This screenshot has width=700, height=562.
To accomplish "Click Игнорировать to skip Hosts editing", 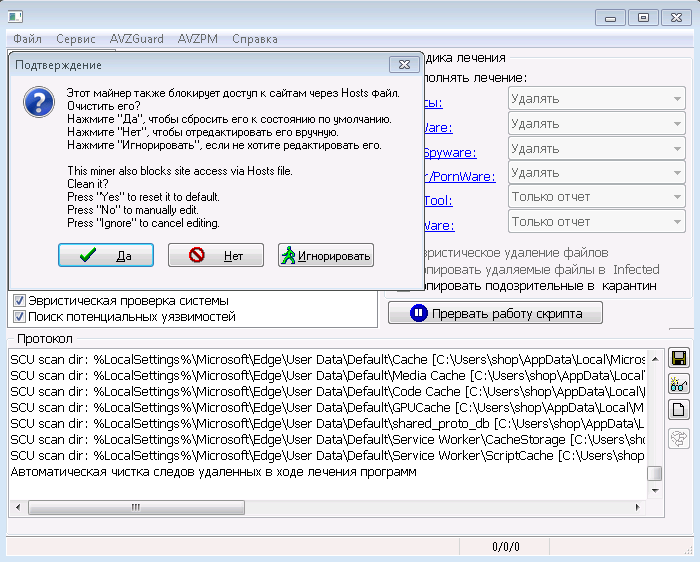I will point(325,255).
